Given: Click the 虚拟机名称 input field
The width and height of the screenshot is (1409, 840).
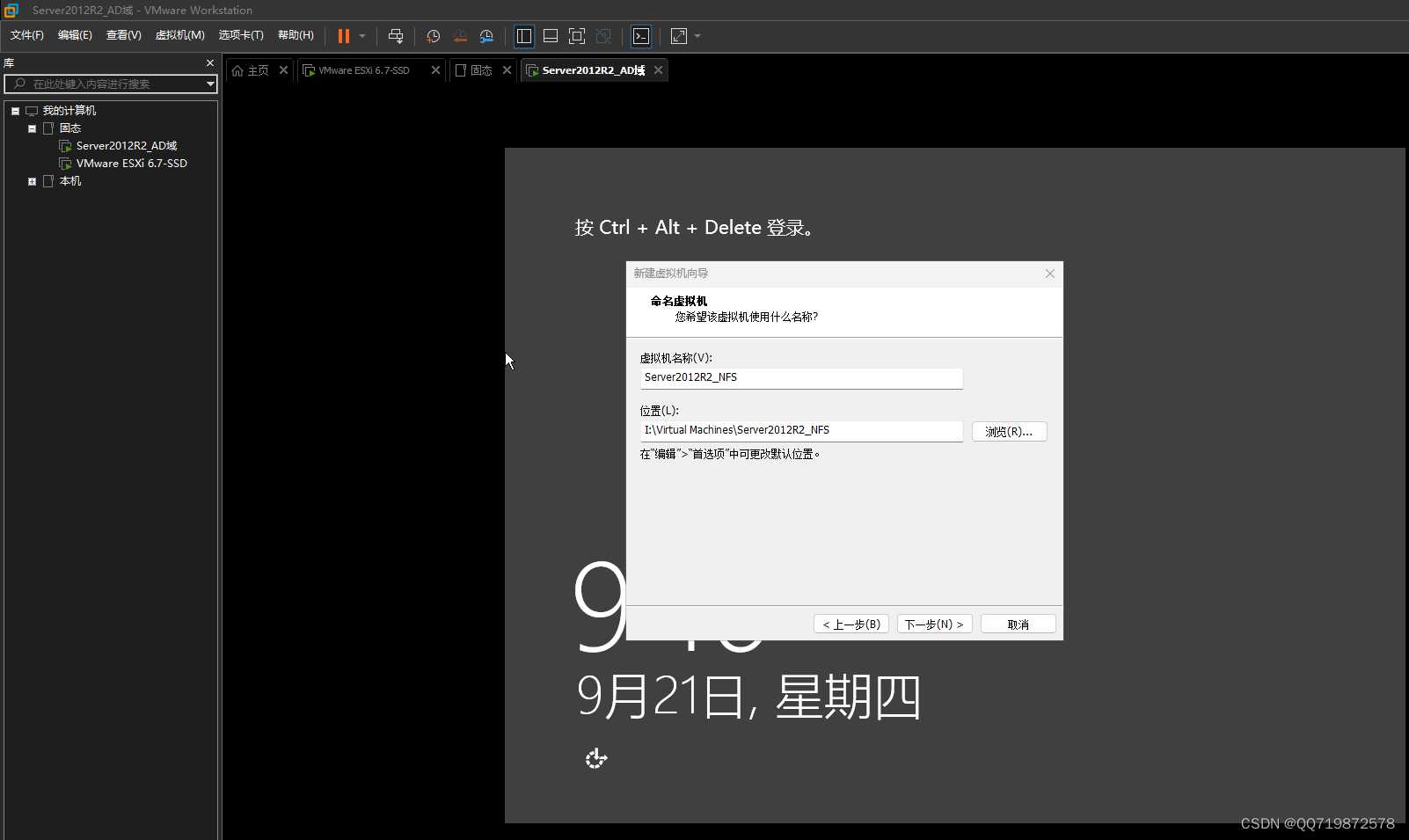Looking at the screenshot, I should 801,378.
